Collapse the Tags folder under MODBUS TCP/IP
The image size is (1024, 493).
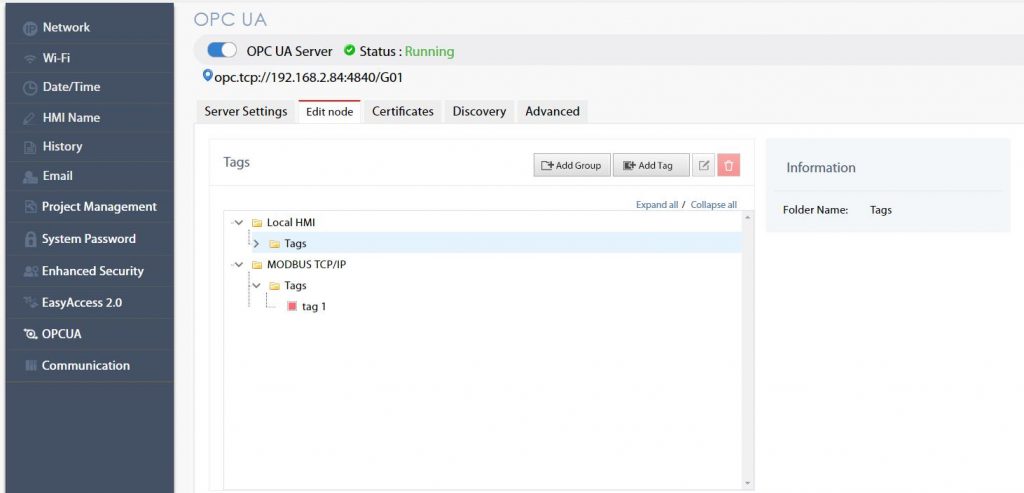[x=256, y=286]
